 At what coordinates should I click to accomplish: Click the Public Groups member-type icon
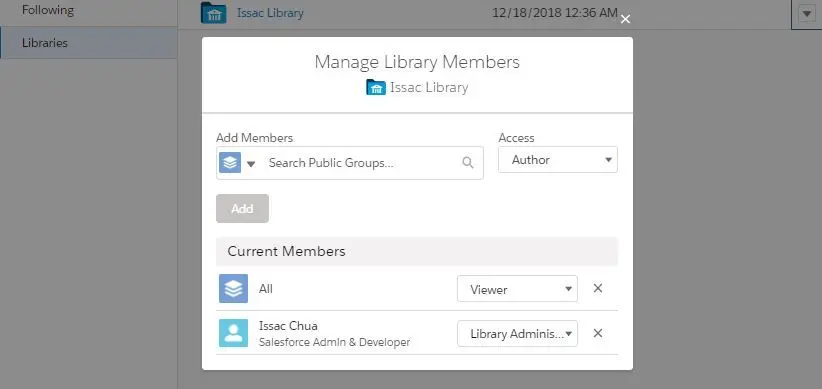tap(230, 163)
